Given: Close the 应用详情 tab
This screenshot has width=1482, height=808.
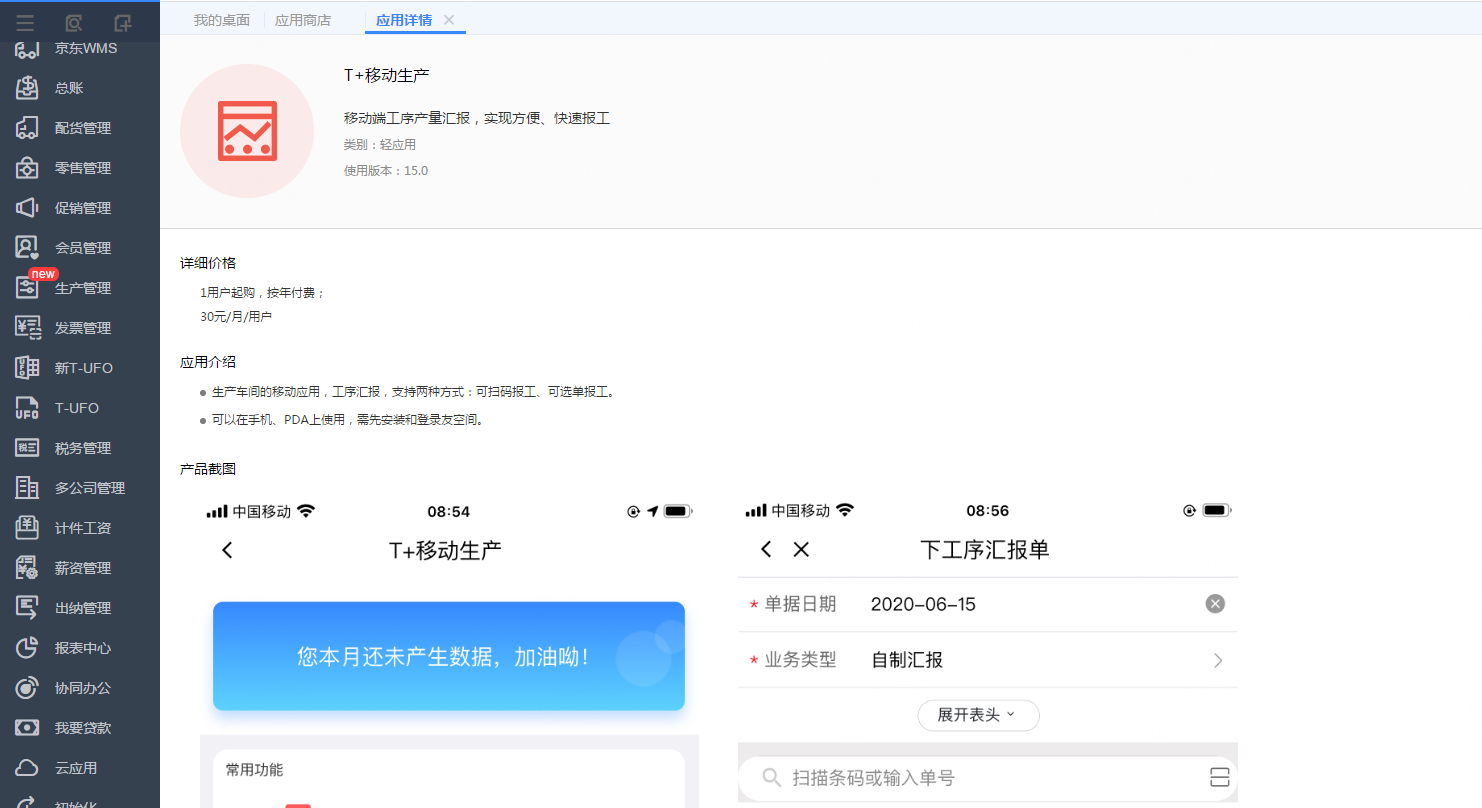Looking at the screenshot, I should 449,20.
